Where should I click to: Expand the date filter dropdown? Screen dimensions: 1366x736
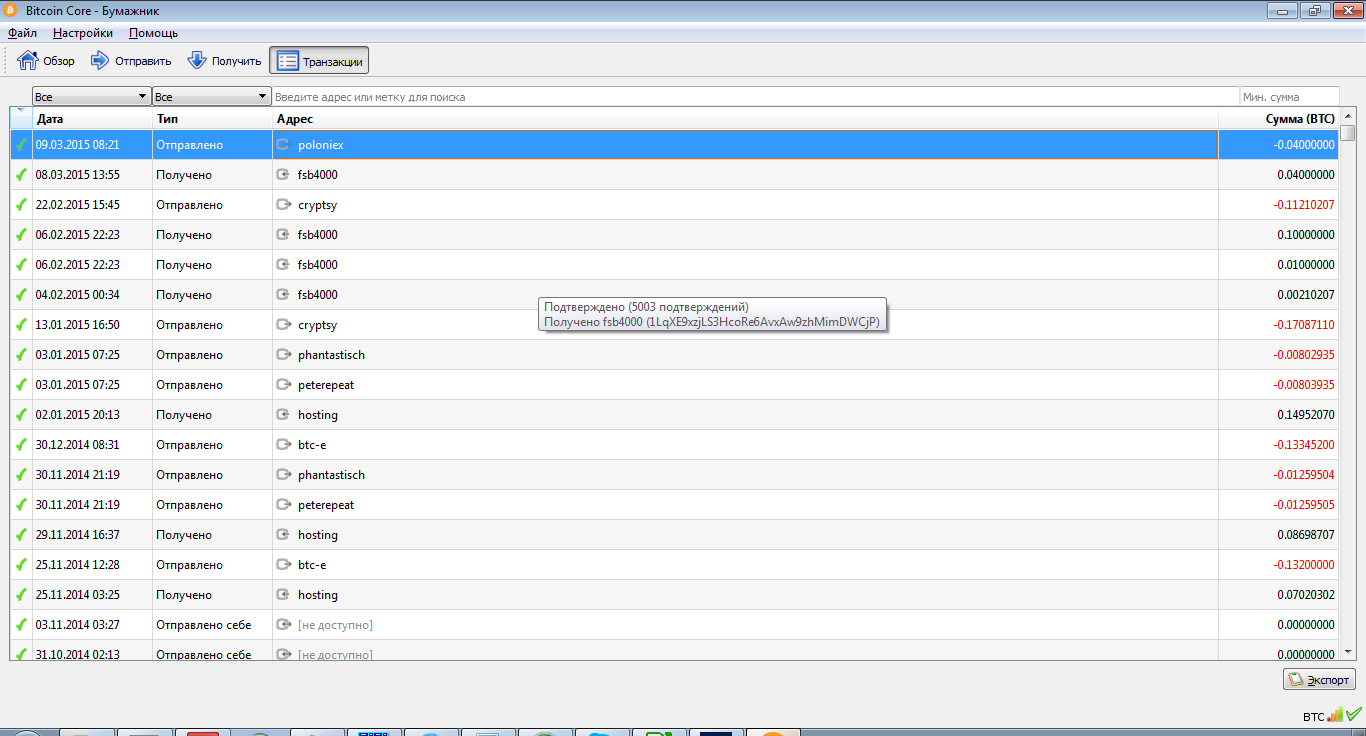91,97
